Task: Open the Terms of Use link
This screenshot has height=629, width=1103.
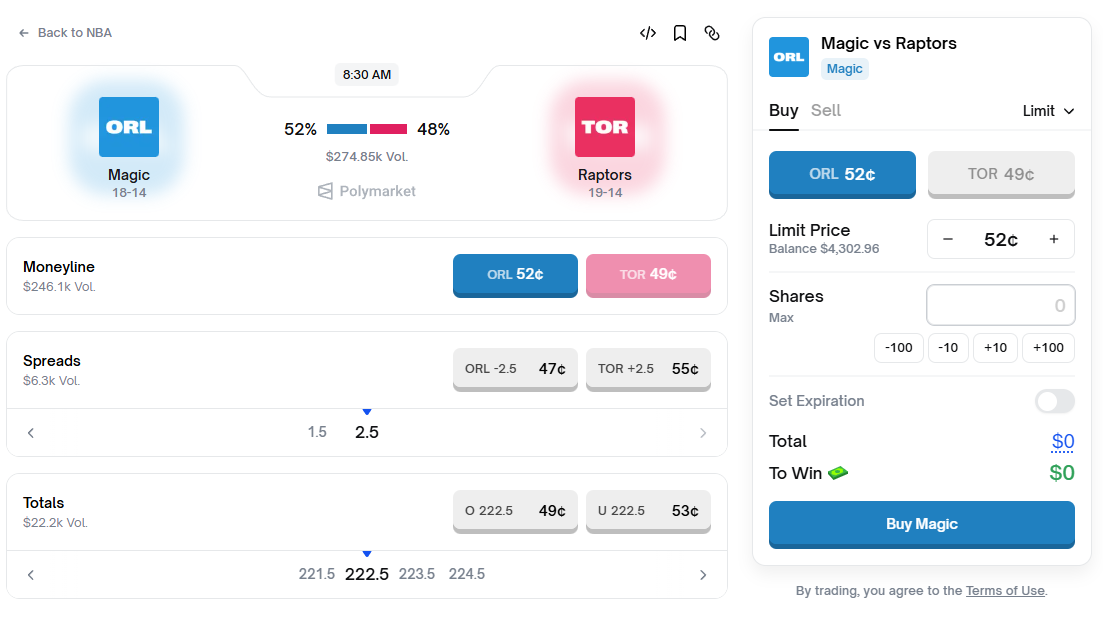Action: pos(1004,590)
